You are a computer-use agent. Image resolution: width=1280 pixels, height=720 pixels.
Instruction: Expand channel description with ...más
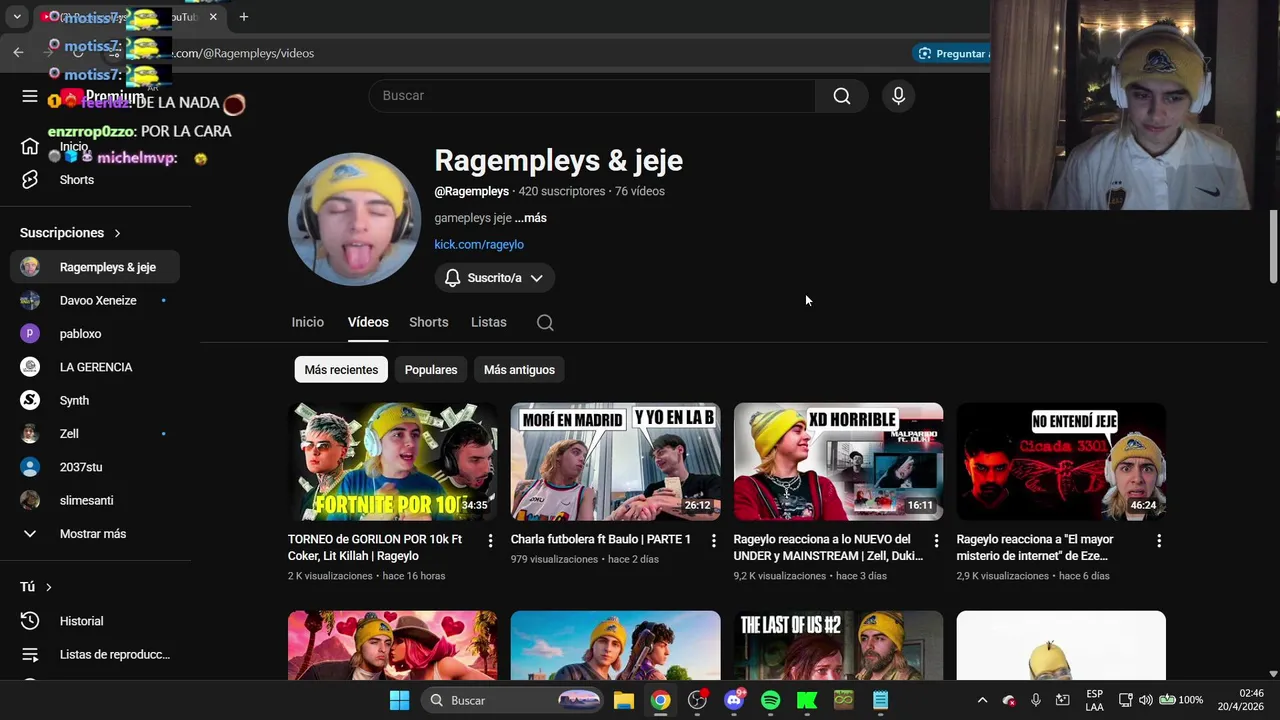(x=531, y=218)
